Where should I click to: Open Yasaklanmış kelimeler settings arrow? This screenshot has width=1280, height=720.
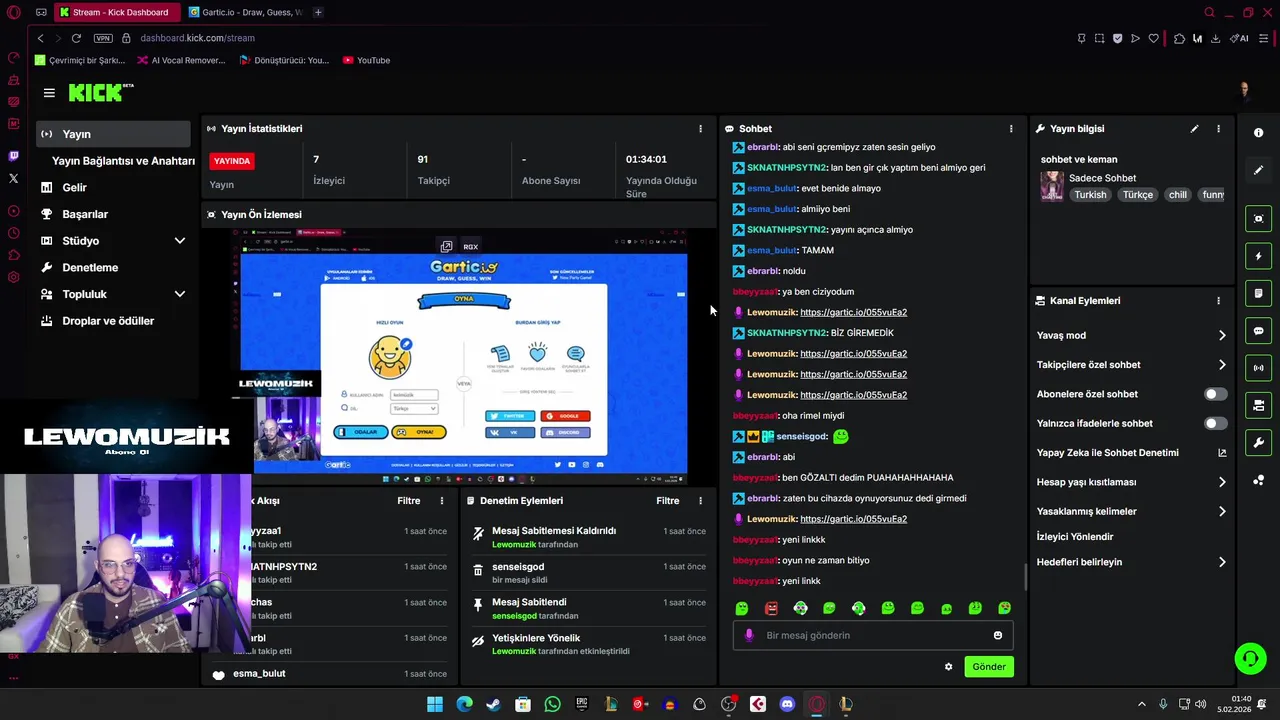(1222, 512)
